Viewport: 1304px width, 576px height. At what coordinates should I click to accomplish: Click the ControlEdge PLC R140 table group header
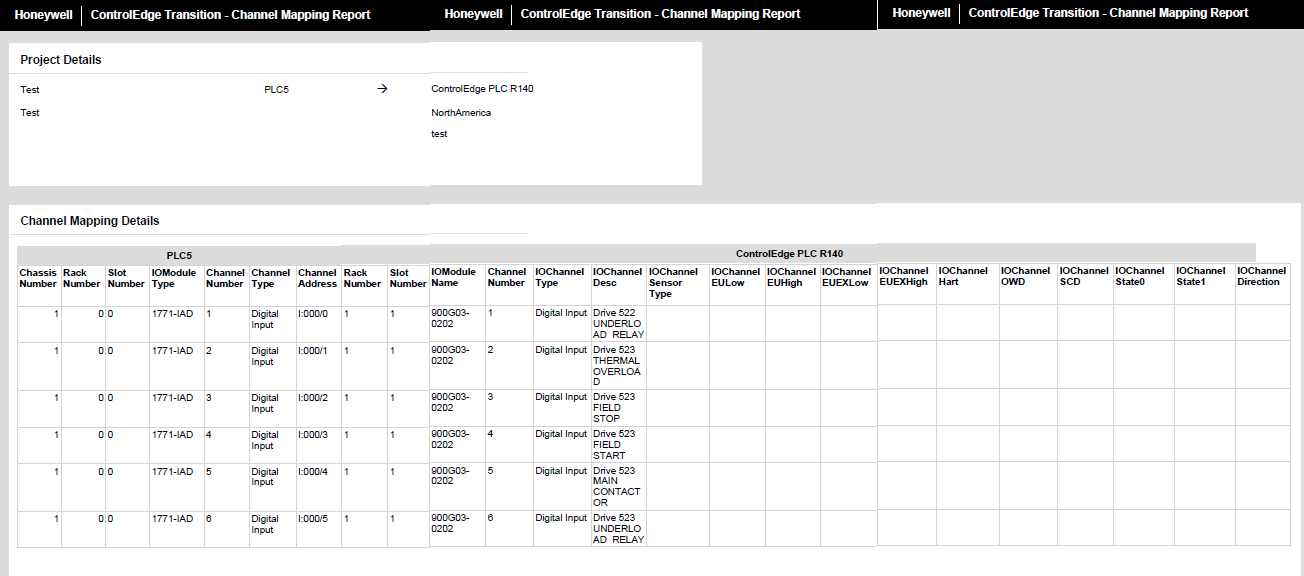pos(789,254)
